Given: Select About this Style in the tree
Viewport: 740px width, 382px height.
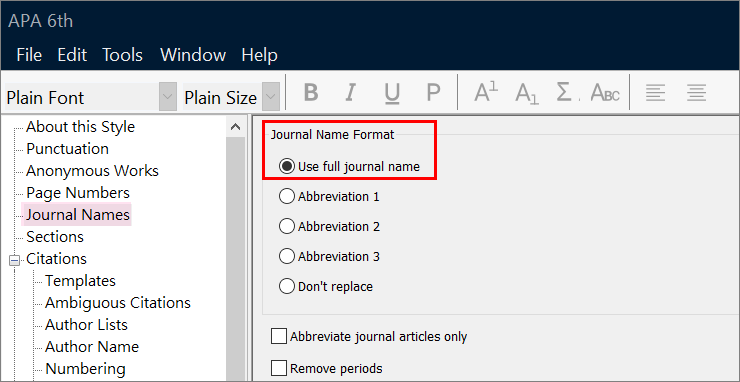Looking at the screenshot, I should [x=80, y=127].
